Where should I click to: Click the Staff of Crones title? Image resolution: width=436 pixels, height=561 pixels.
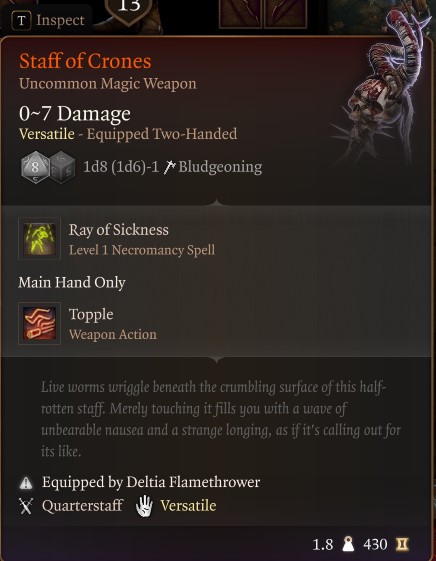pos(85,61)
